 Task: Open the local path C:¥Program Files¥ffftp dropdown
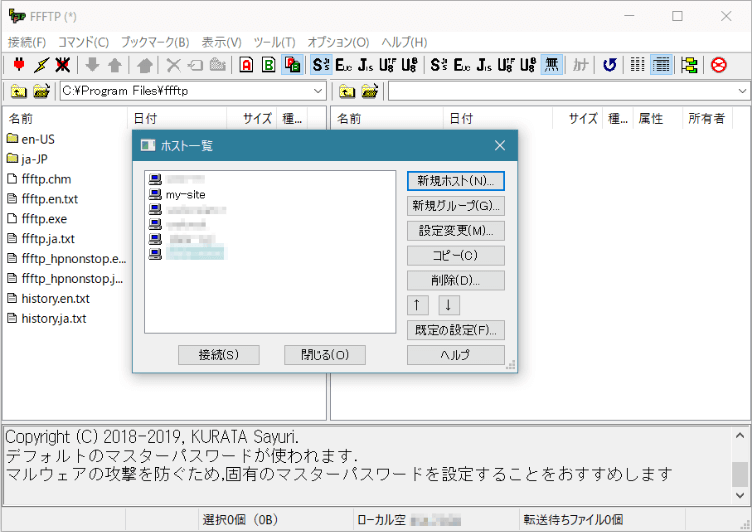(318, 91)
